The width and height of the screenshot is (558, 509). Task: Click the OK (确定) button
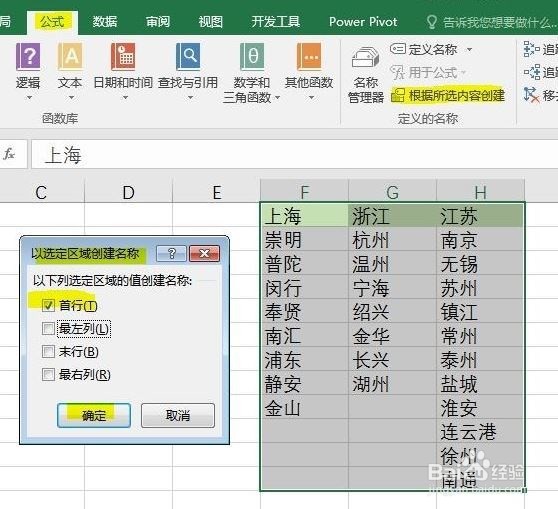(94, 415)
